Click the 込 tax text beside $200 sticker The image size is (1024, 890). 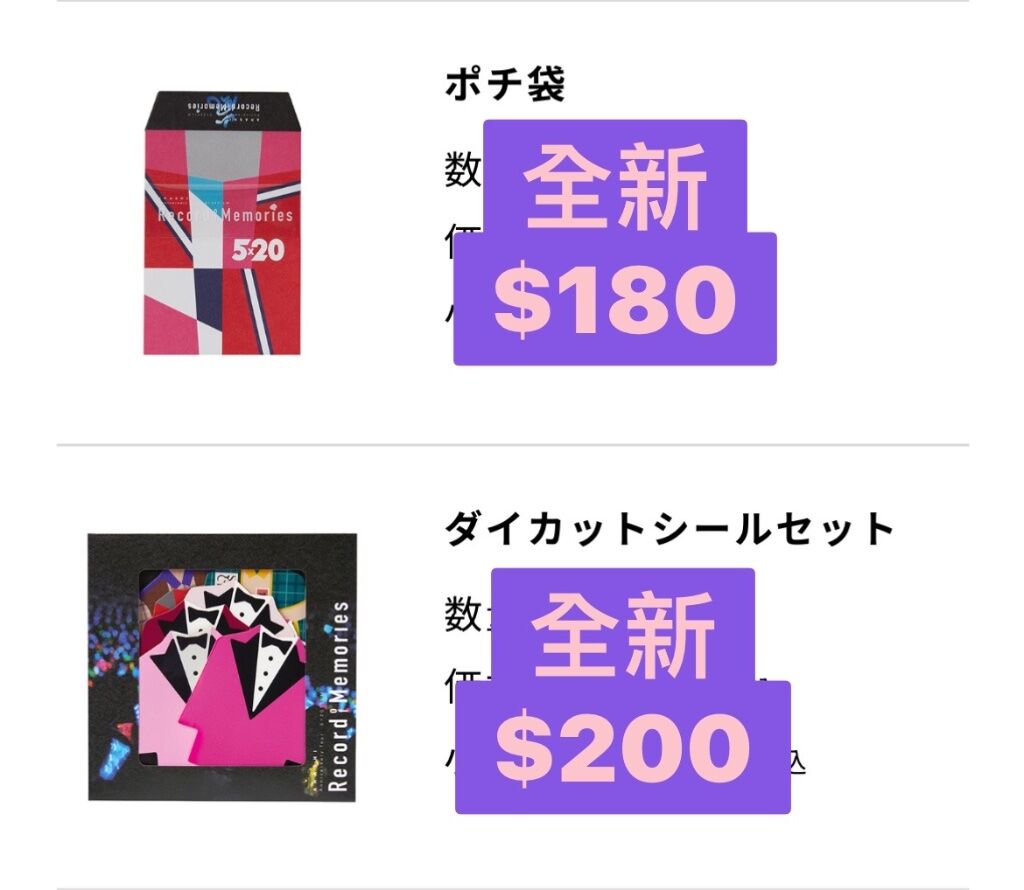point(797,762)
